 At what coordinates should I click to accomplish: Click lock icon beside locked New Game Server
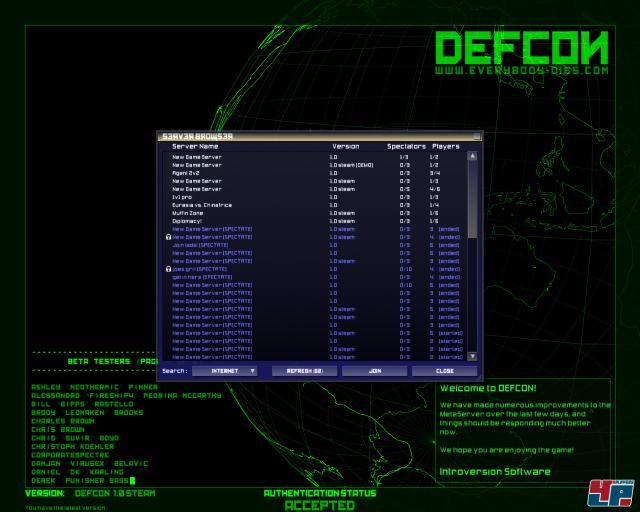point(168,237)
